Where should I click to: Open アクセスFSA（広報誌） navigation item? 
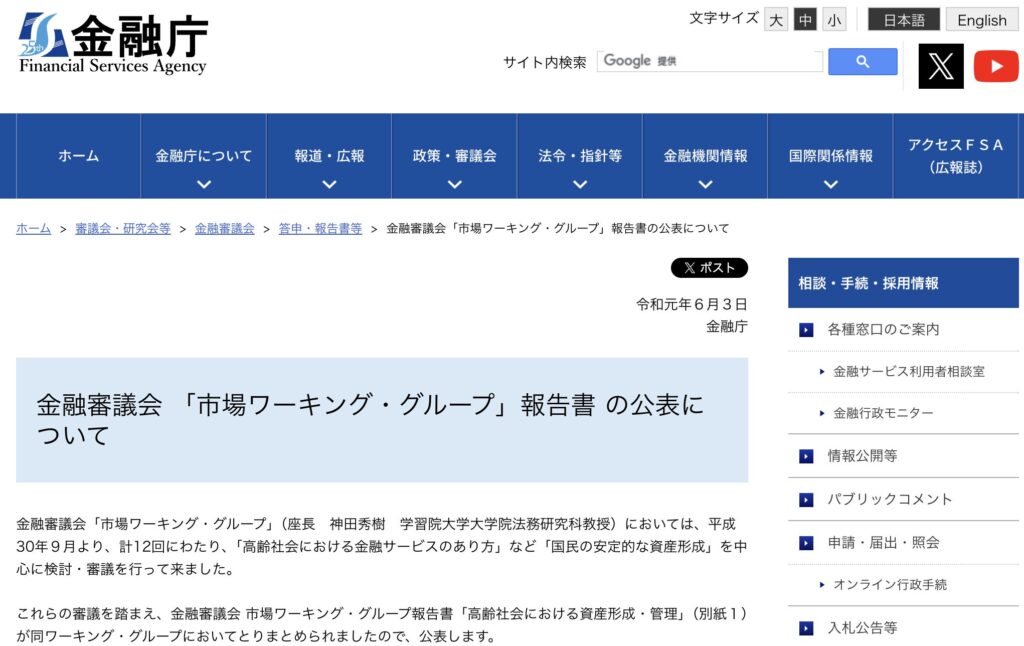point(956,156)
